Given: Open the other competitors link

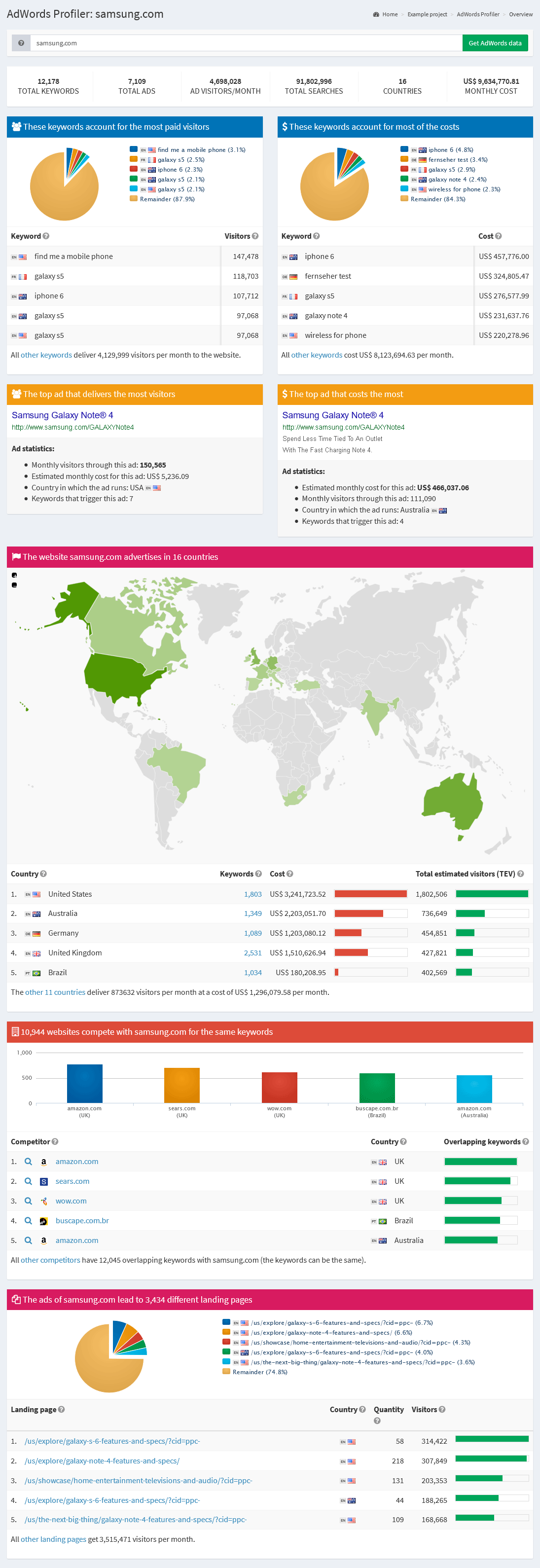Looking at the screenshot, I should point(50,1260).
